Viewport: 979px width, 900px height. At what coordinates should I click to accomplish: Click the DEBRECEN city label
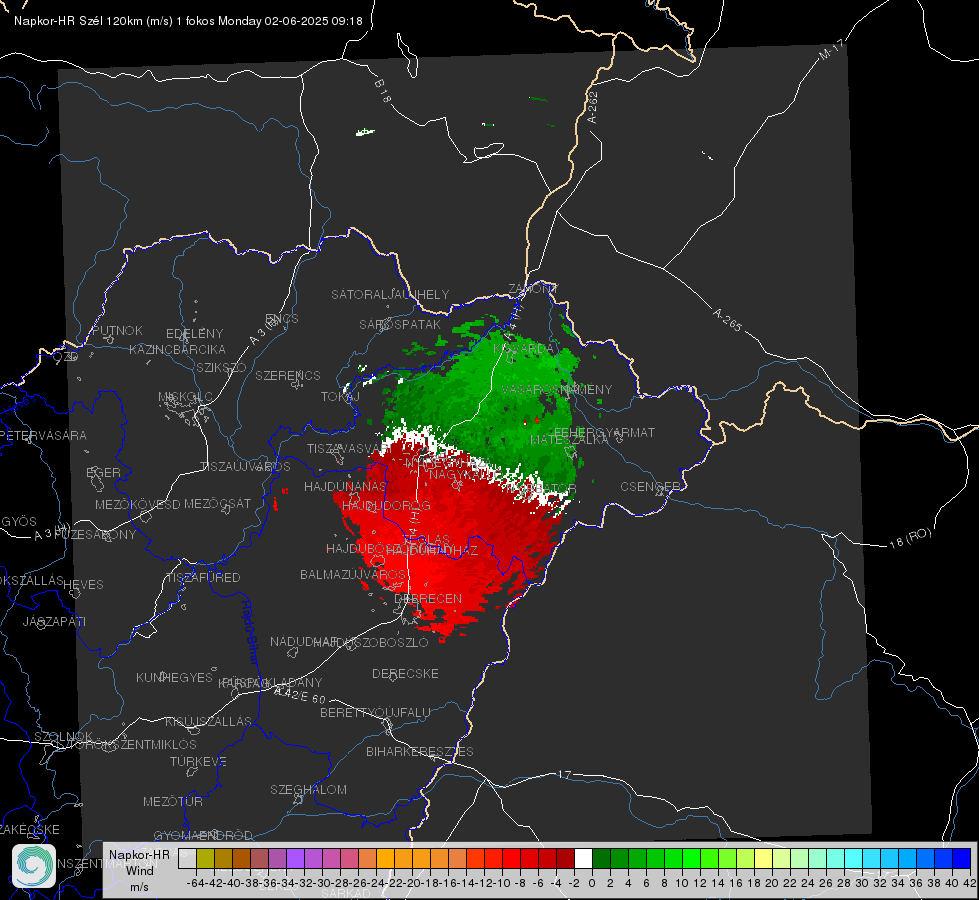tap(428, 598)
